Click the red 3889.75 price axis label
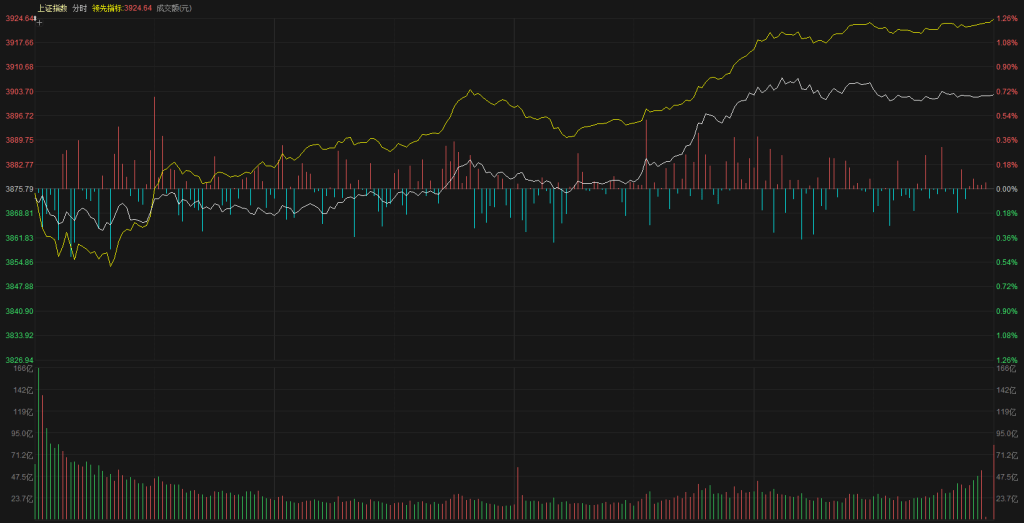This screenshot has width=1024, height=523. tap(19, 140)
